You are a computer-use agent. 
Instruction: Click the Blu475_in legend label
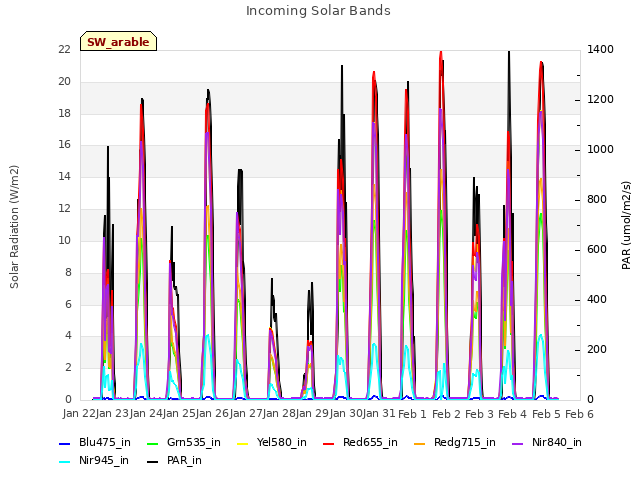tap(105, 442)
